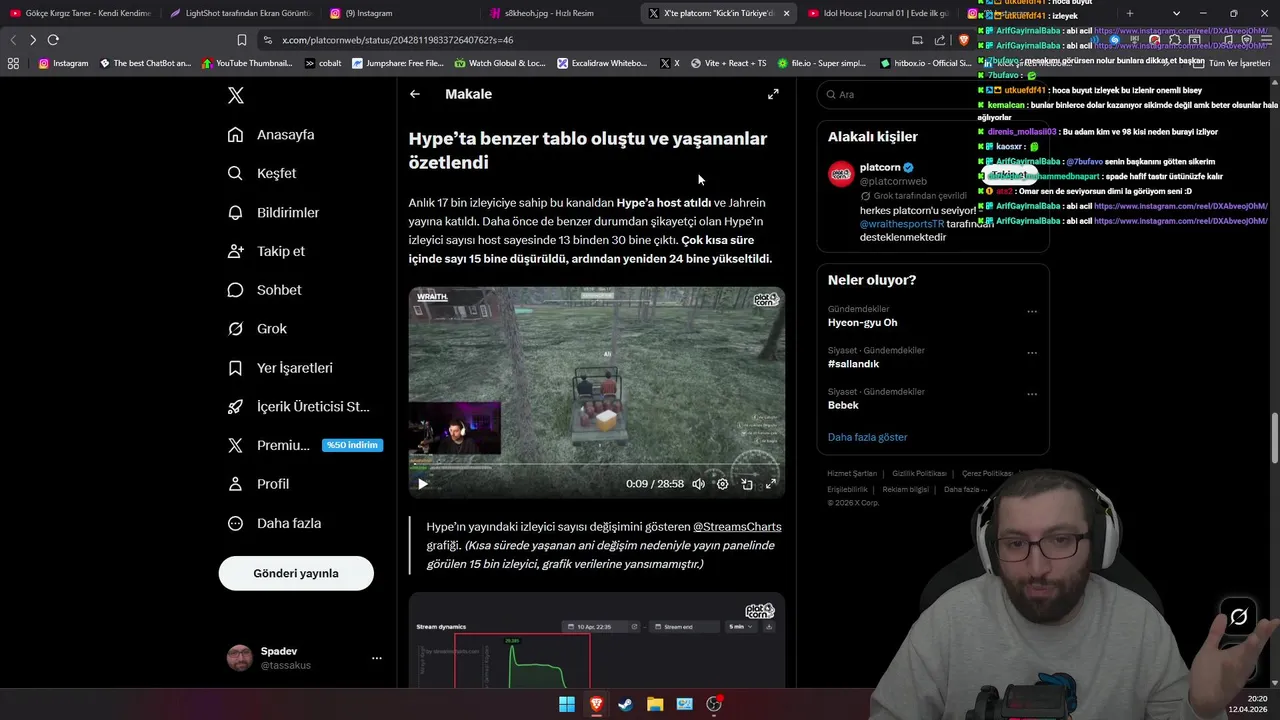Open Steam from the taskbar

pos(625,704)
